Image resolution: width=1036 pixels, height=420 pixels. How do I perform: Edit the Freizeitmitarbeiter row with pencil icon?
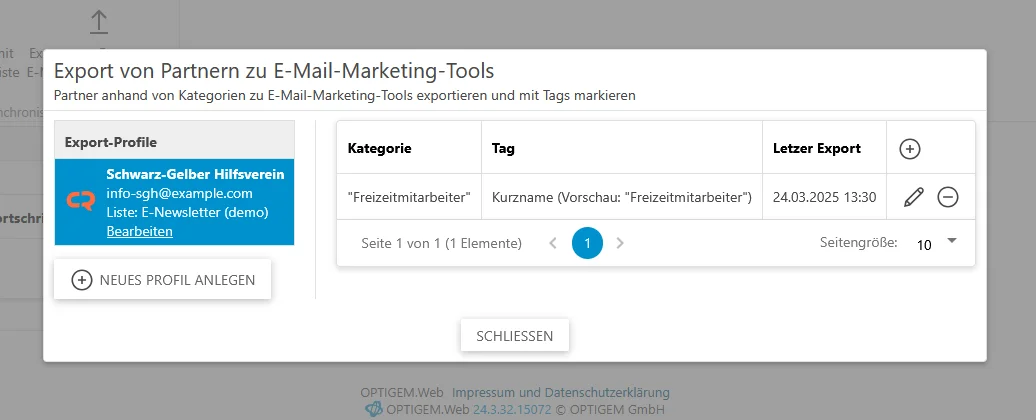tap(914, 197)
